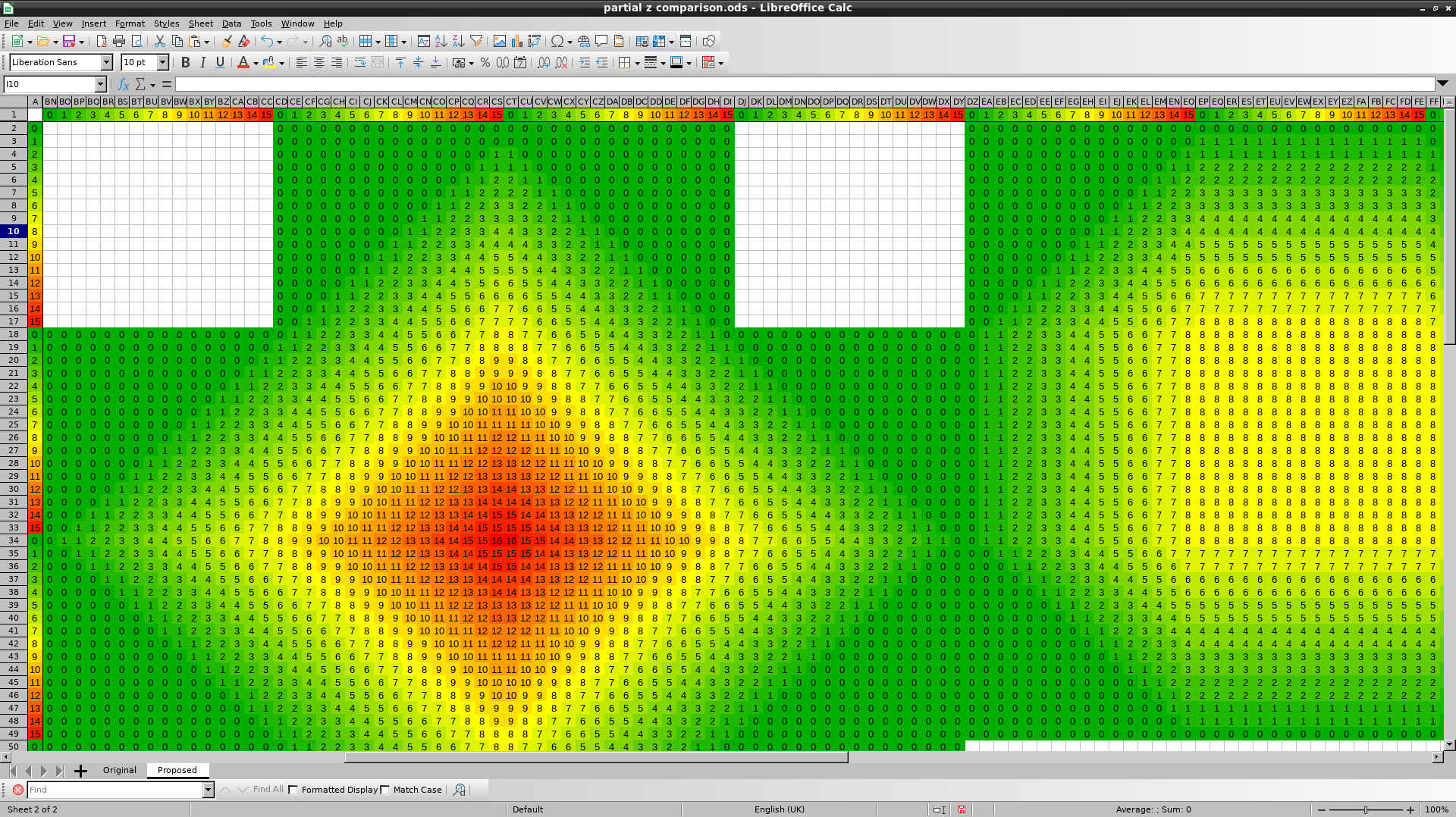Enable AutoFilter on the data
1456x817 pixels.
(x=476, y=42)
